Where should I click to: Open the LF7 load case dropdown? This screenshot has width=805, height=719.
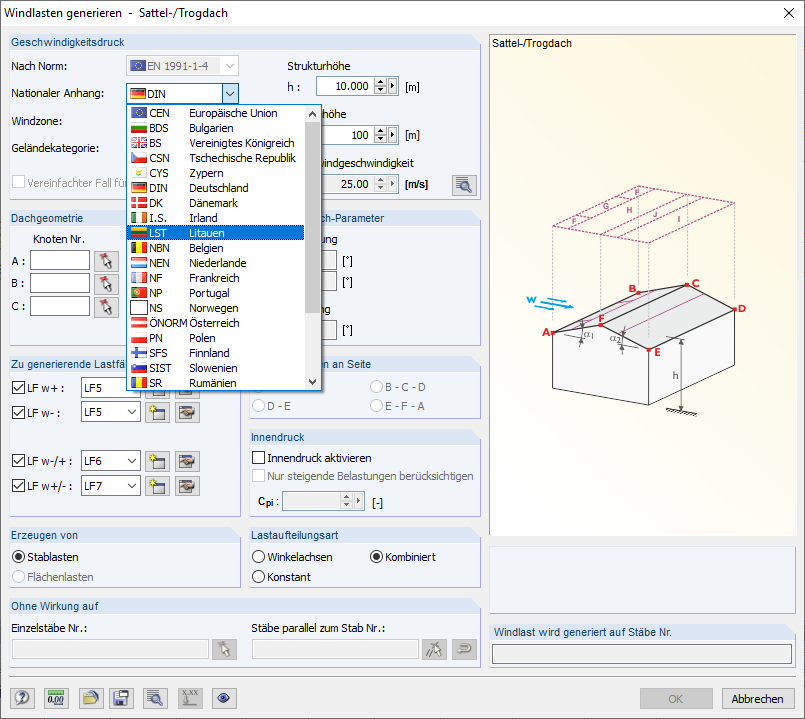(131, 485)
